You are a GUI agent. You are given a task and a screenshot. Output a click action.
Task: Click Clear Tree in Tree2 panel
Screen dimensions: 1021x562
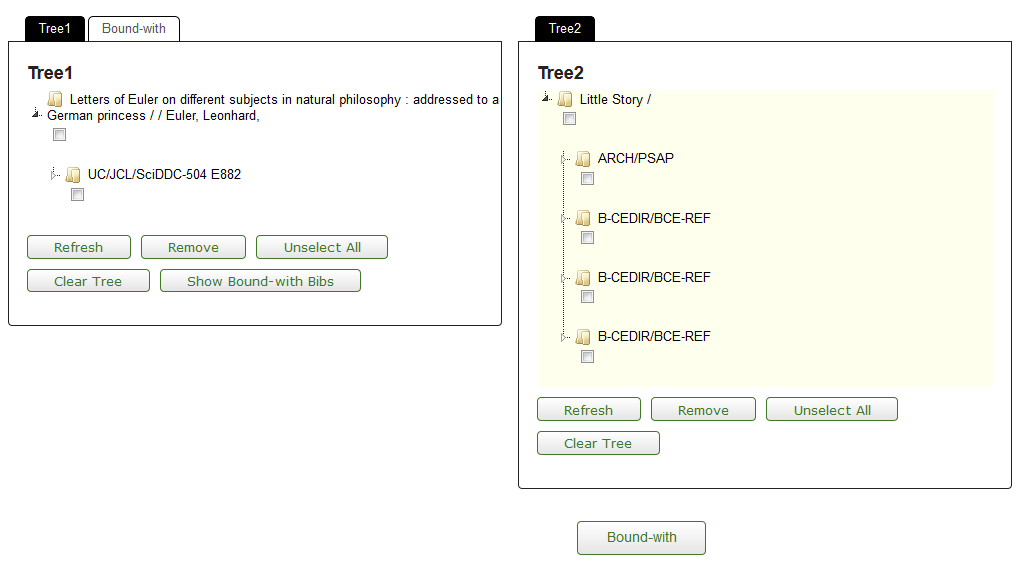[598, 443]
